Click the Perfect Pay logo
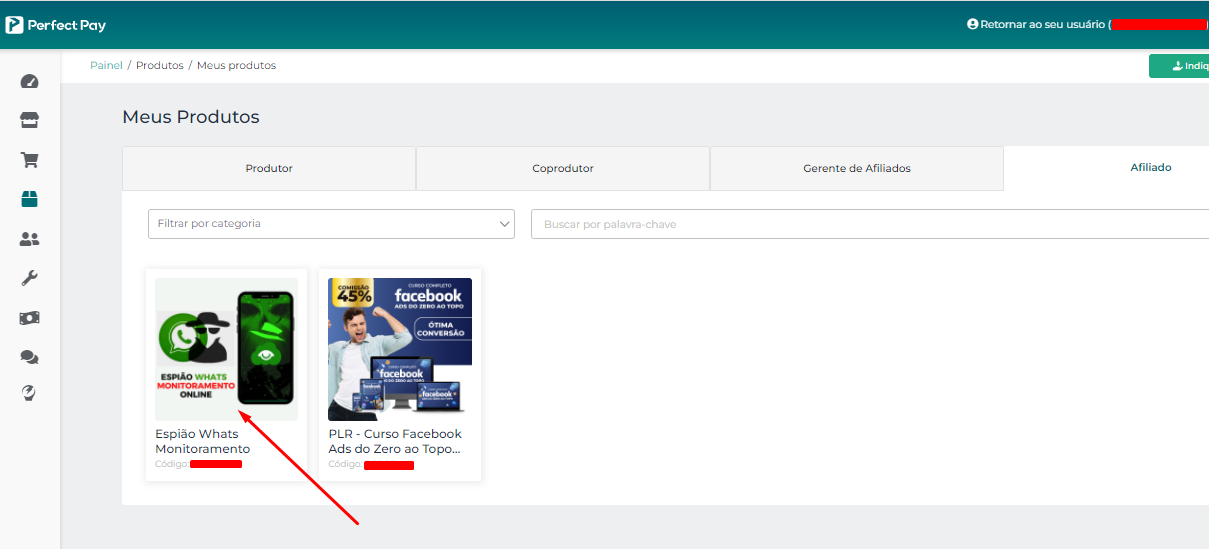 (x=55, y=25)
